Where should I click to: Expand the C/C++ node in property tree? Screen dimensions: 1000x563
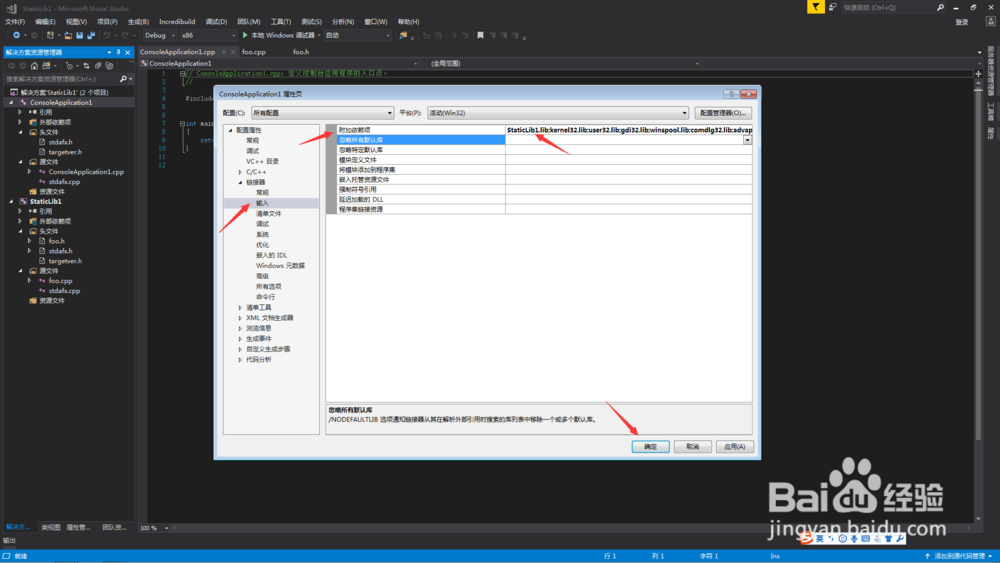click(x=240, y=172)
